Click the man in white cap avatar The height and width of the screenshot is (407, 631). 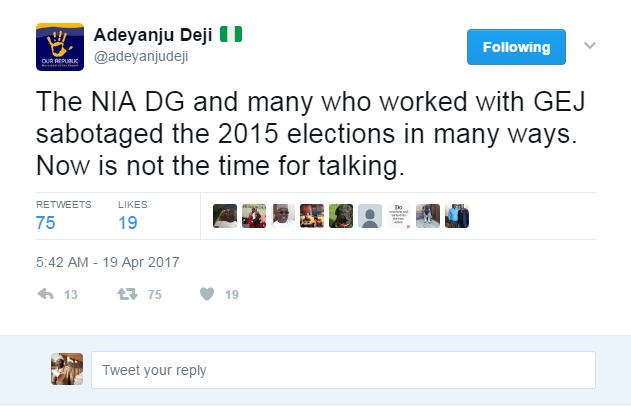(283, 216)
